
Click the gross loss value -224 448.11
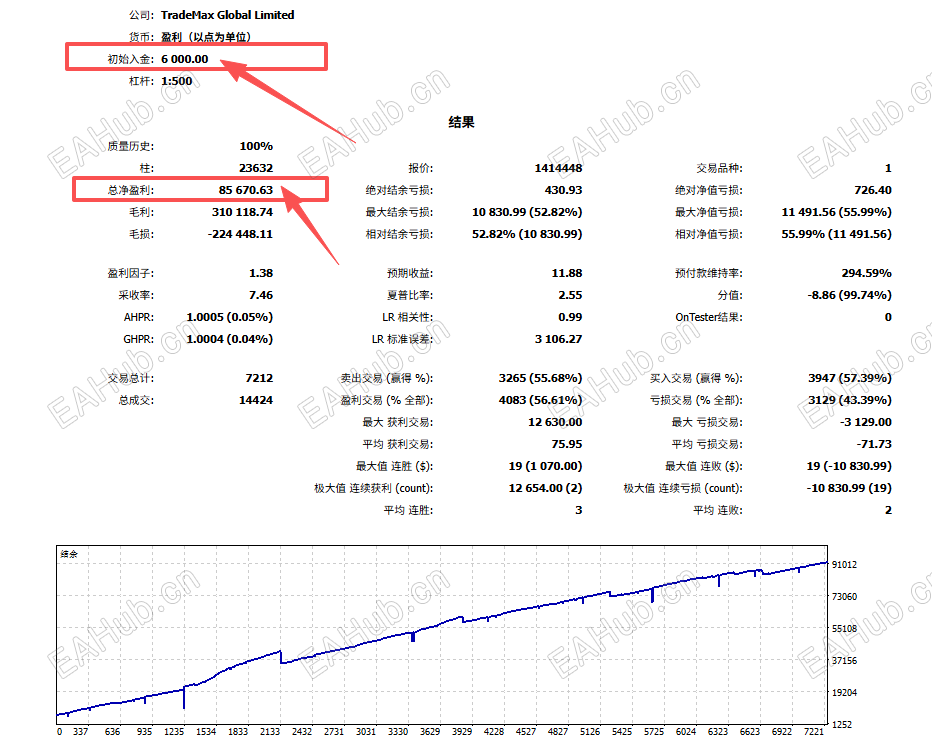pyautogui.click(x=240, y=234)
